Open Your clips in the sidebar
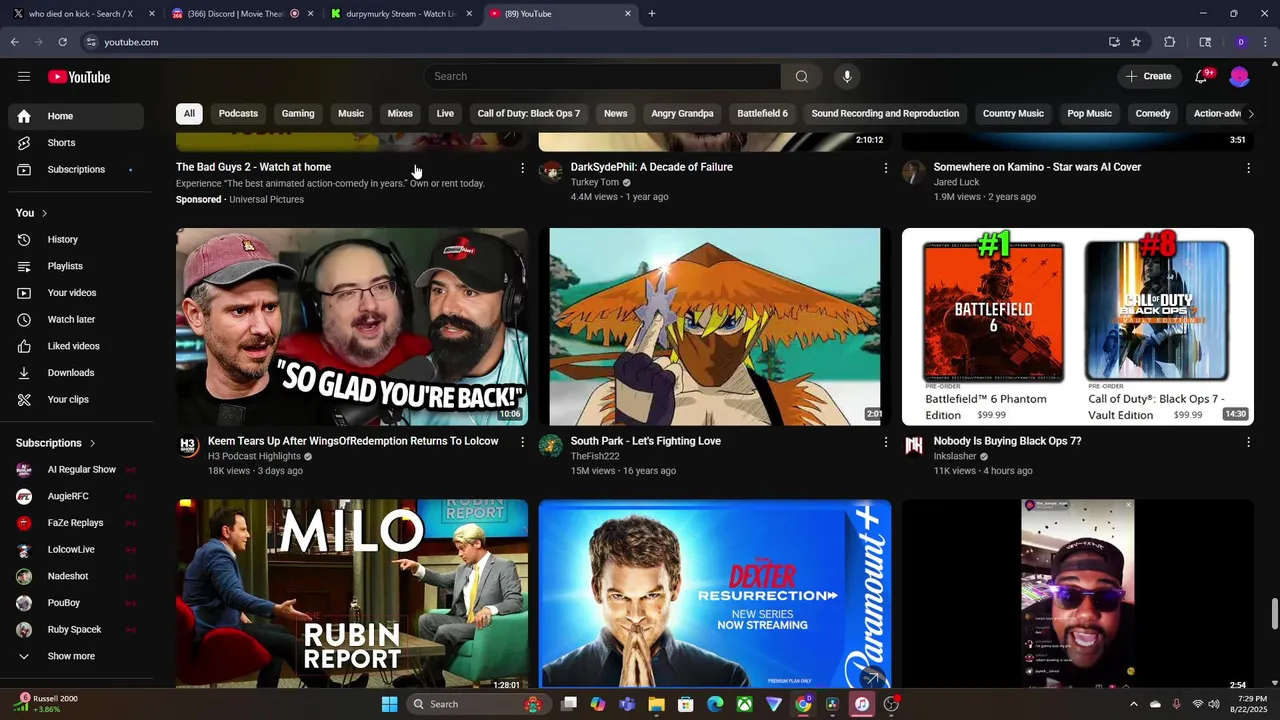The width and height of the screenshot is (1280, 720). 76,400
